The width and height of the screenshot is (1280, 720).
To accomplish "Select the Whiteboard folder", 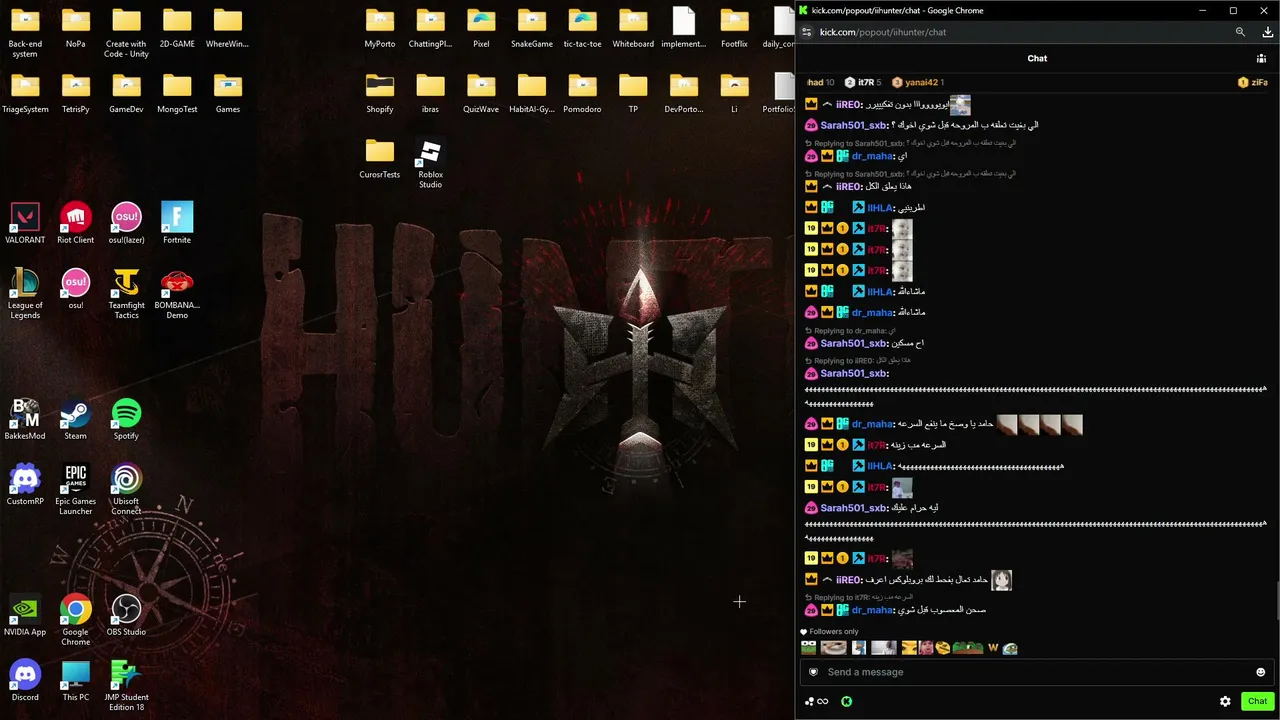I will point(633,29).
